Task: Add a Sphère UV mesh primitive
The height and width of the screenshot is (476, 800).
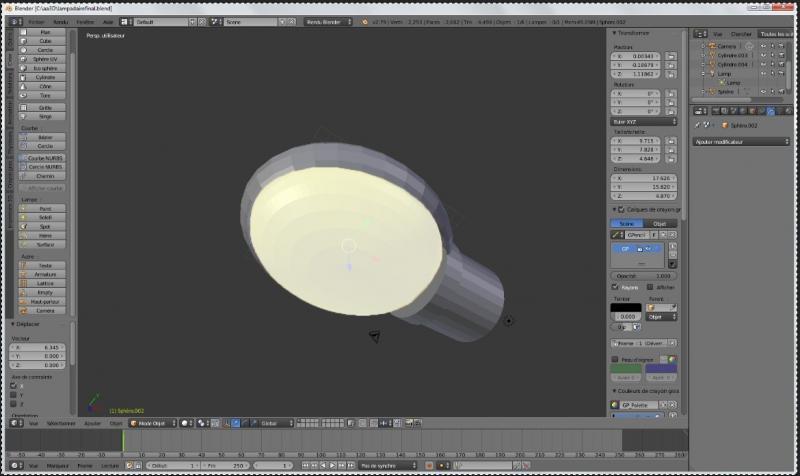Action: (45, 58)
